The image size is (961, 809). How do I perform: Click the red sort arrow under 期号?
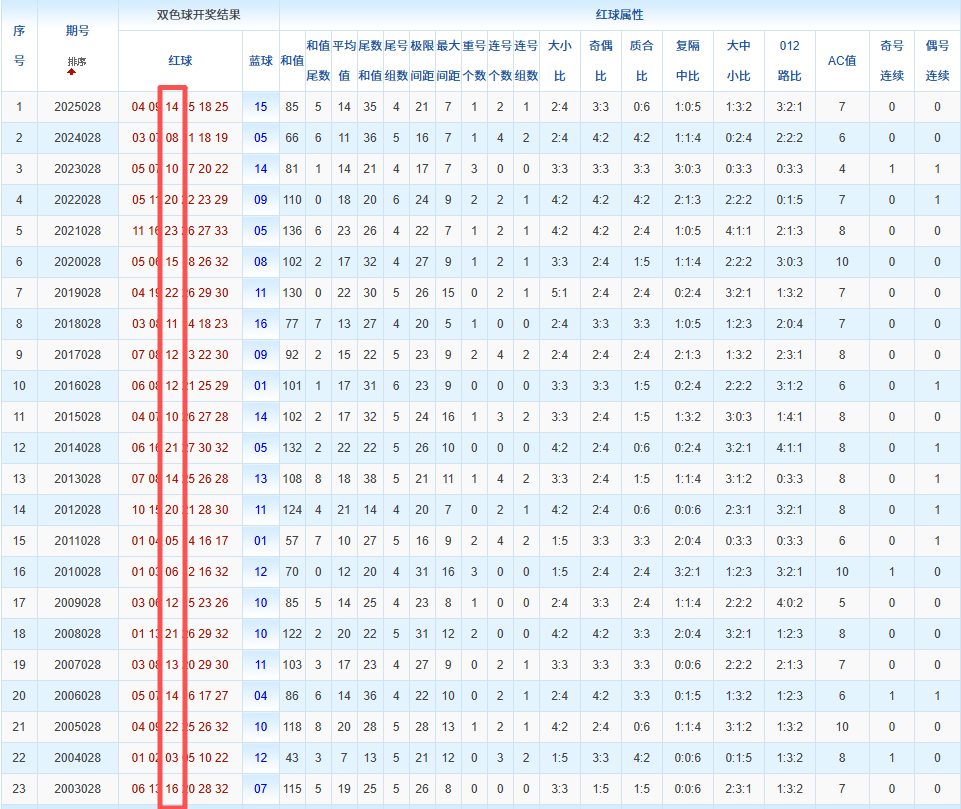tap(72, 72)
